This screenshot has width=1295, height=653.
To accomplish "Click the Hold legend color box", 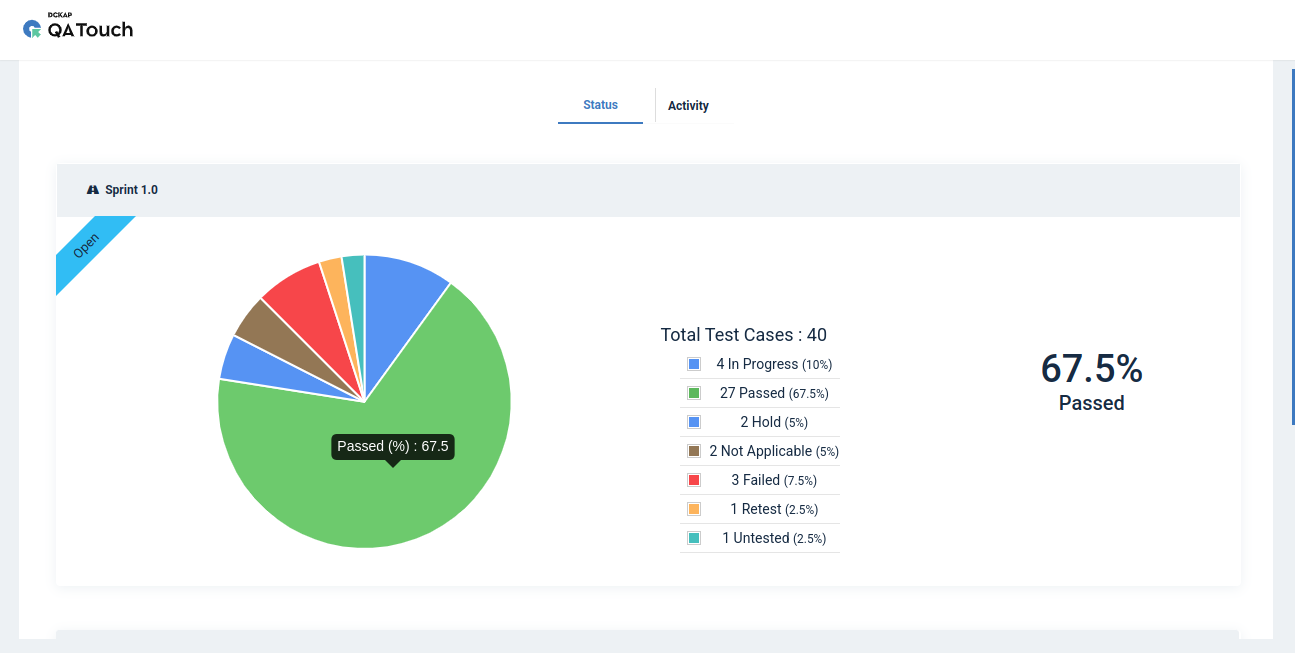I will [x=694, y=422].
